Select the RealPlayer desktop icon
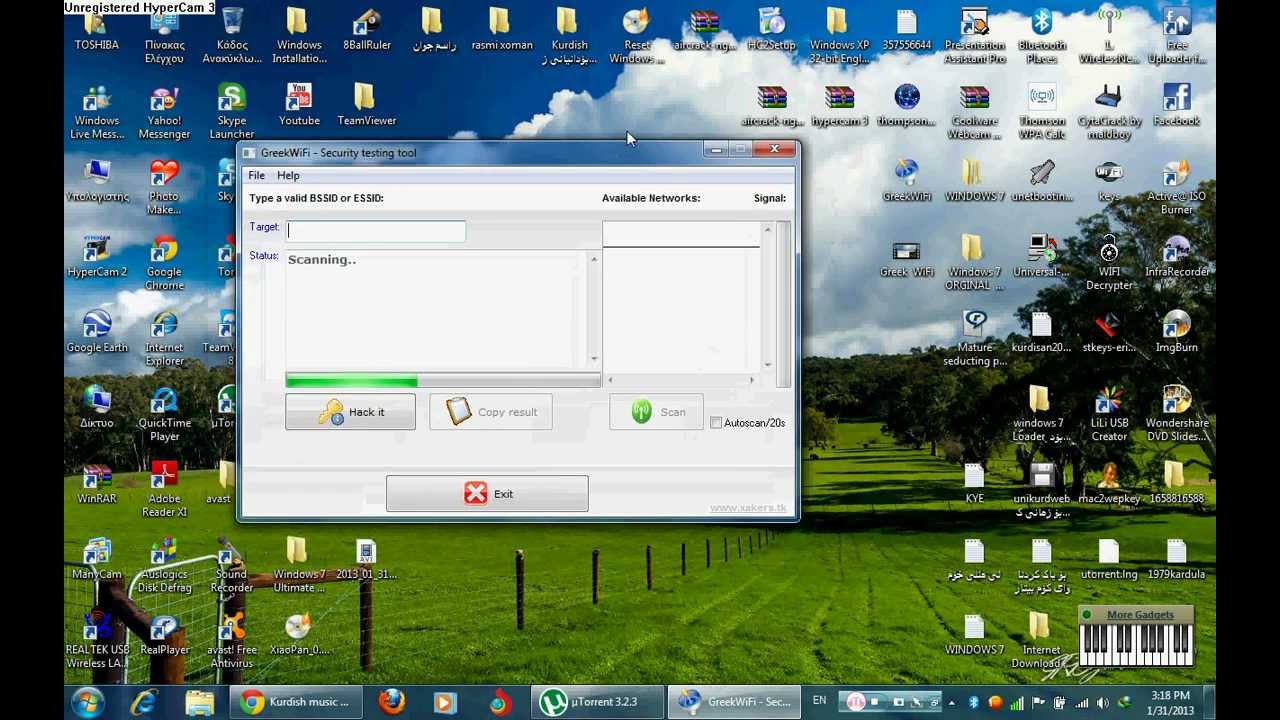The height and width of the screenshot is (720, 1280). point(164,634)
